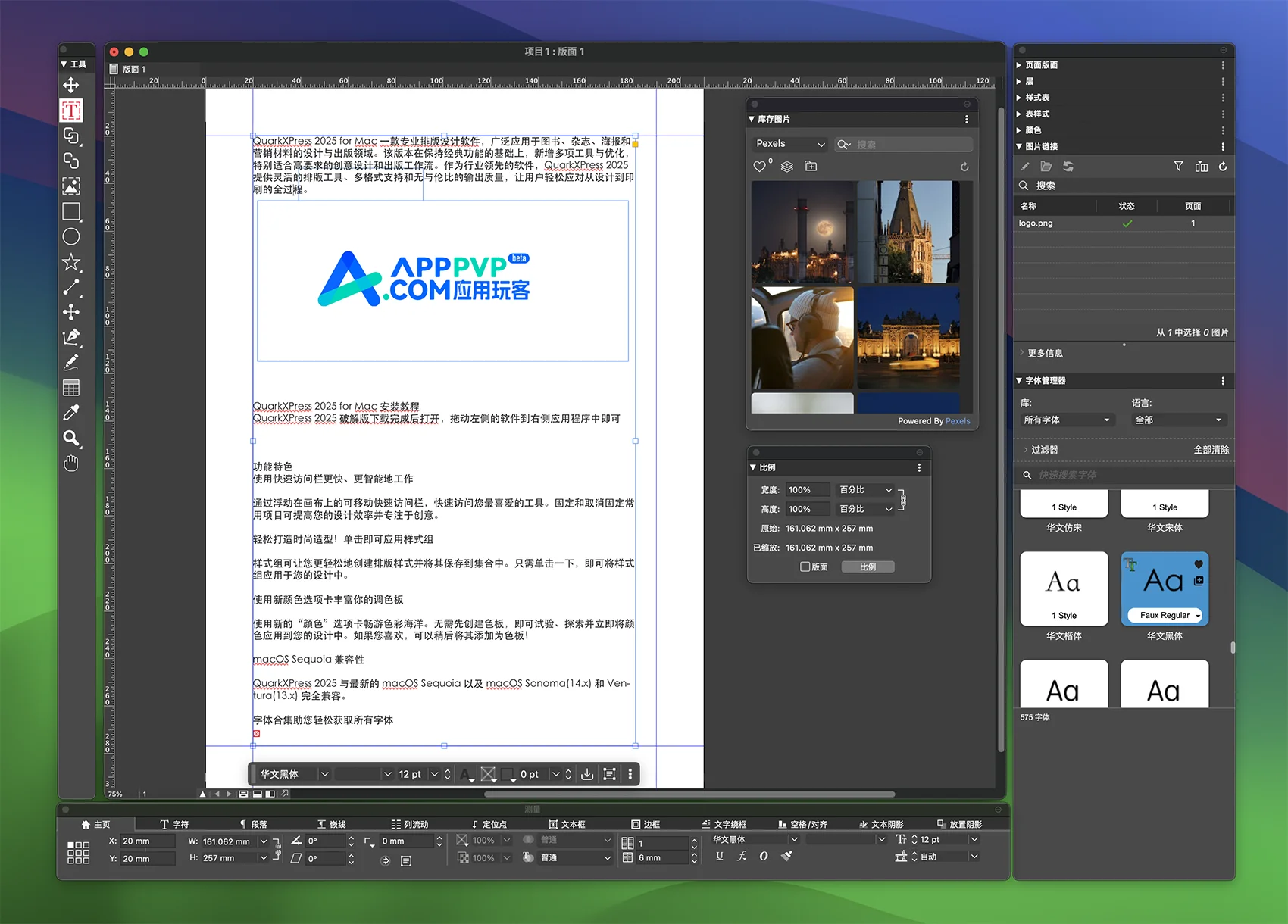Open the height 百分比 unit dropdown
Viewport: 1288px width, 924px height.
866,509
